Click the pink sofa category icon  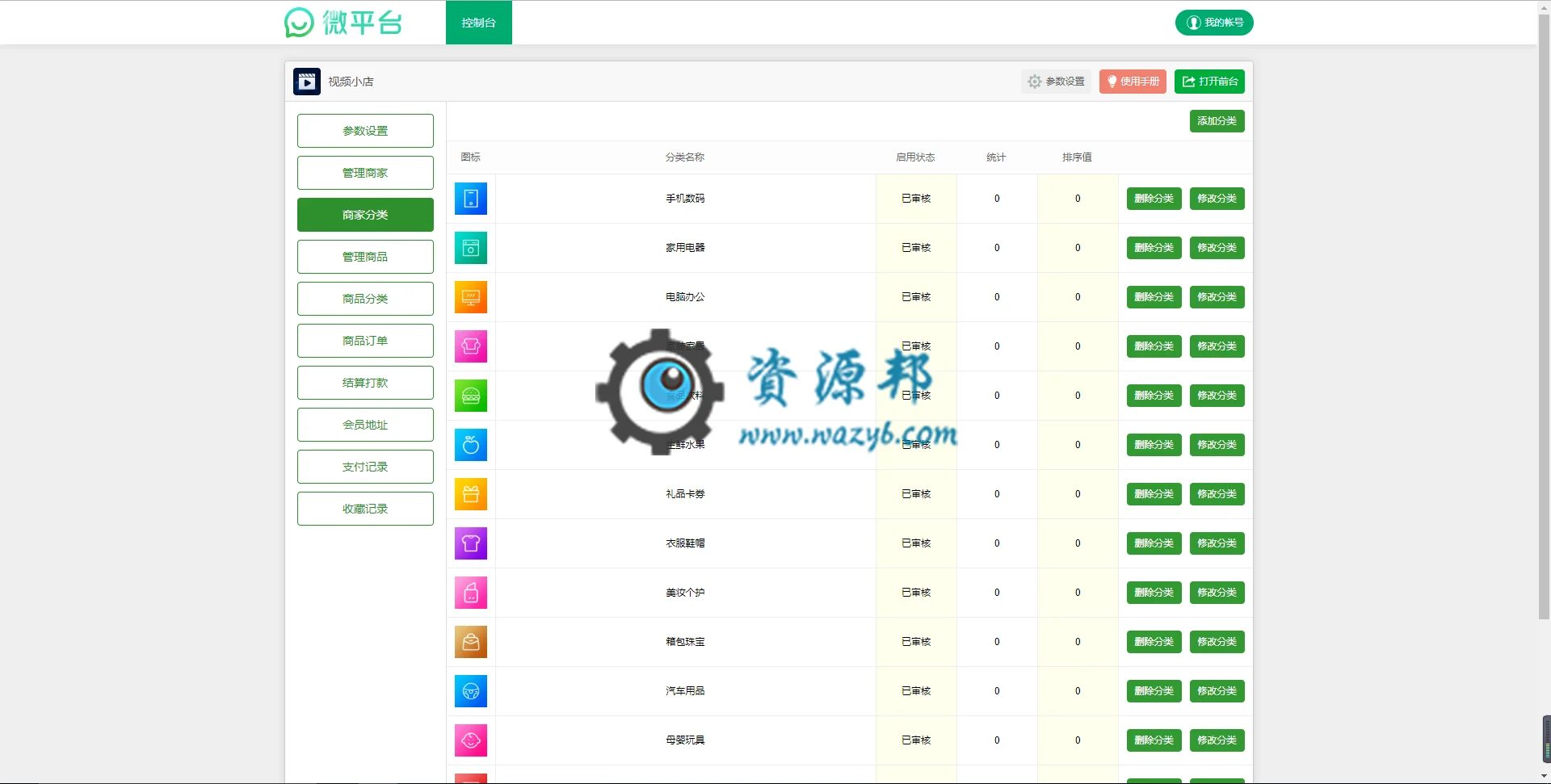471,346
